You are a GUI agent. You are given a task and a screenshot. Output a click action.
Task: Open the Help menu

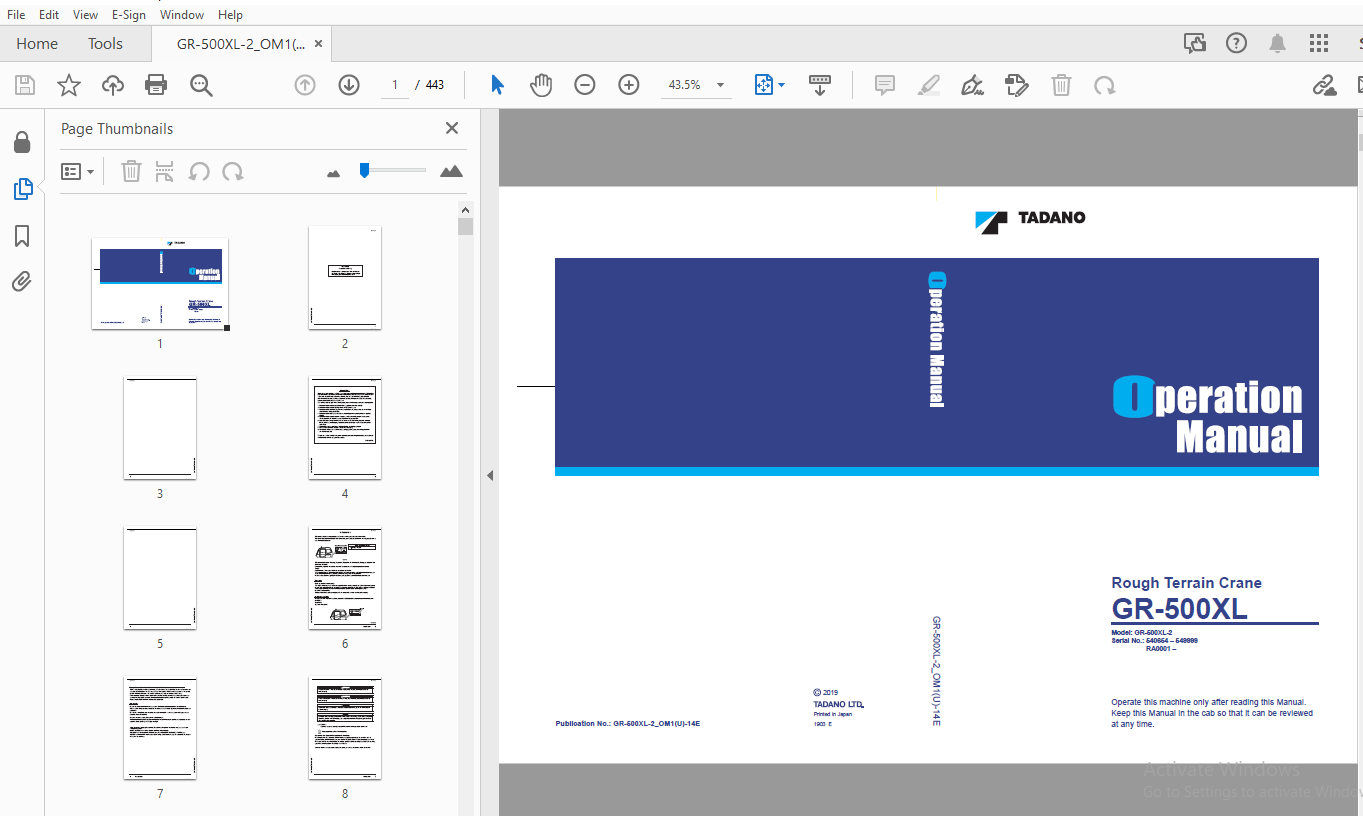(230, 14)
